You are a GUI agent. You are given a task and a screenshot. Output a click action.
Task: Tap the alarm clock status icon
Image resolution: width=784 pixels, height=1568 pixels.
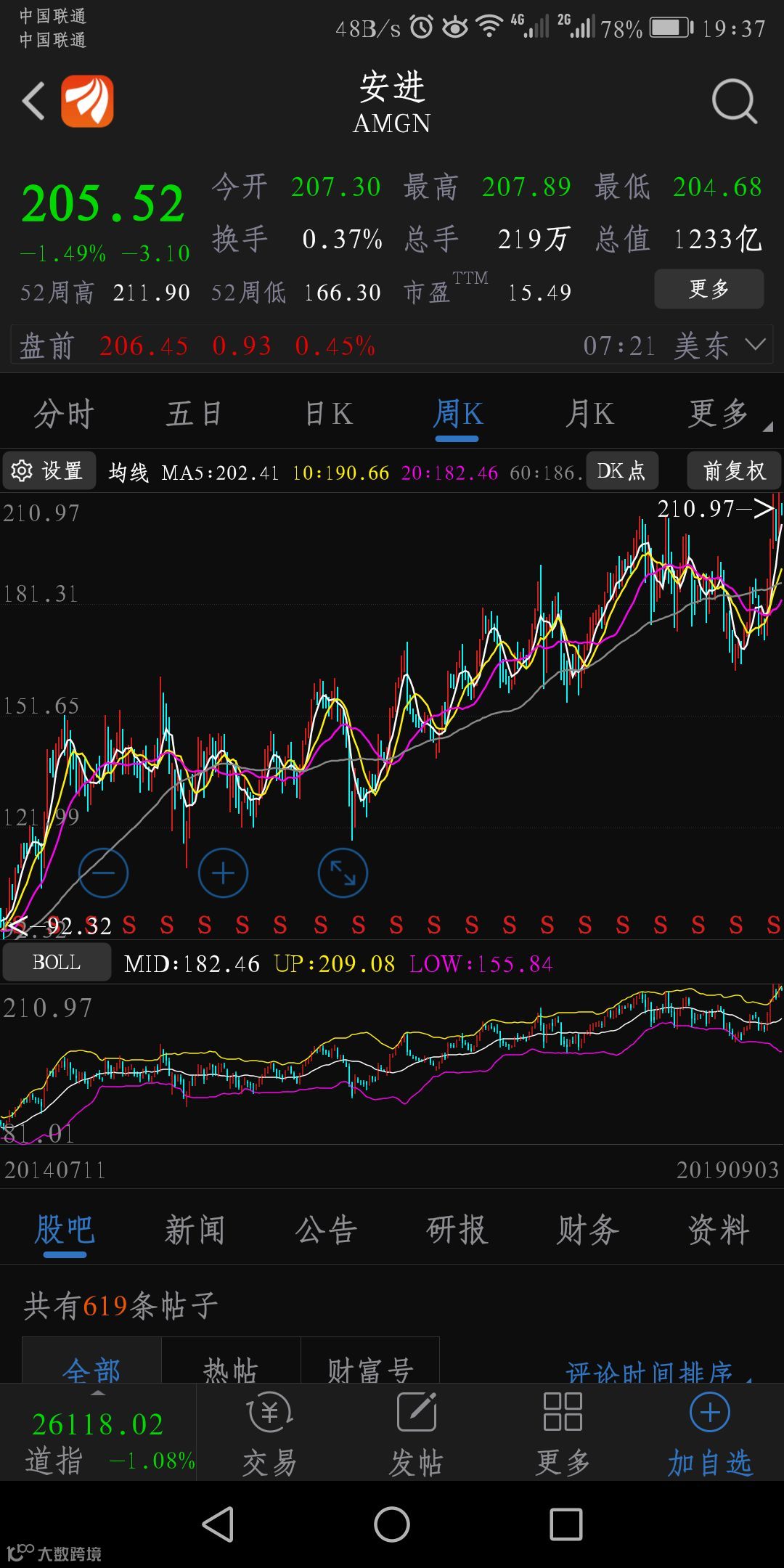click(421, 28)
